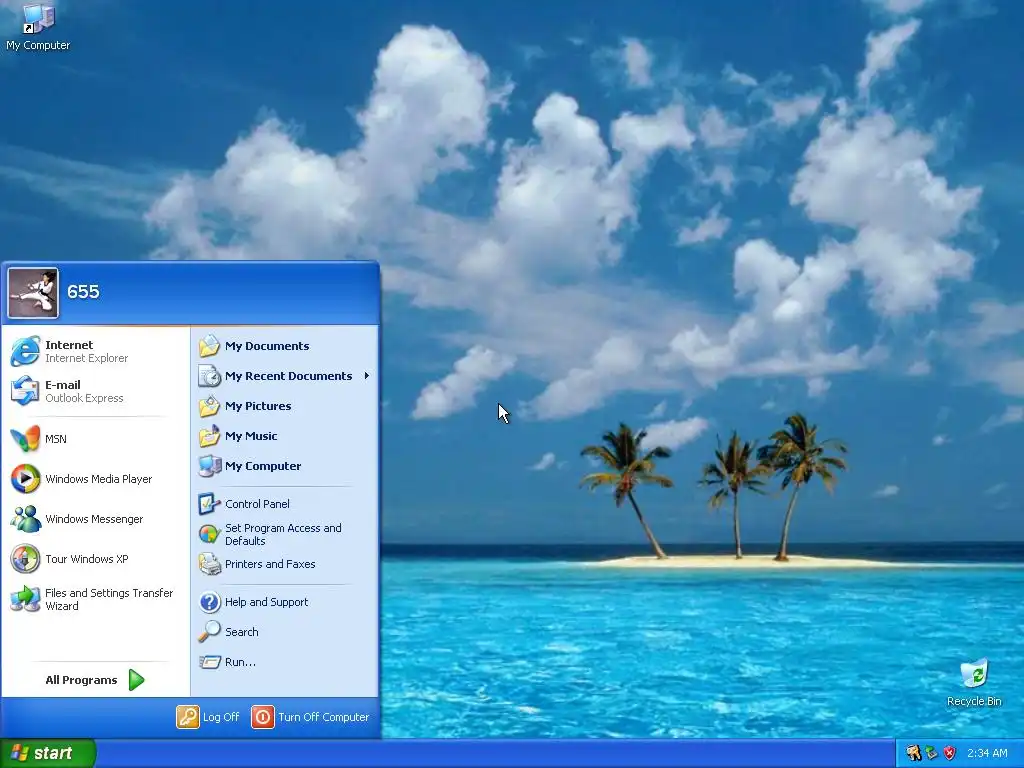
Task: Launch Internet Explorer icon in Start menu
Action: click(25, 351)
